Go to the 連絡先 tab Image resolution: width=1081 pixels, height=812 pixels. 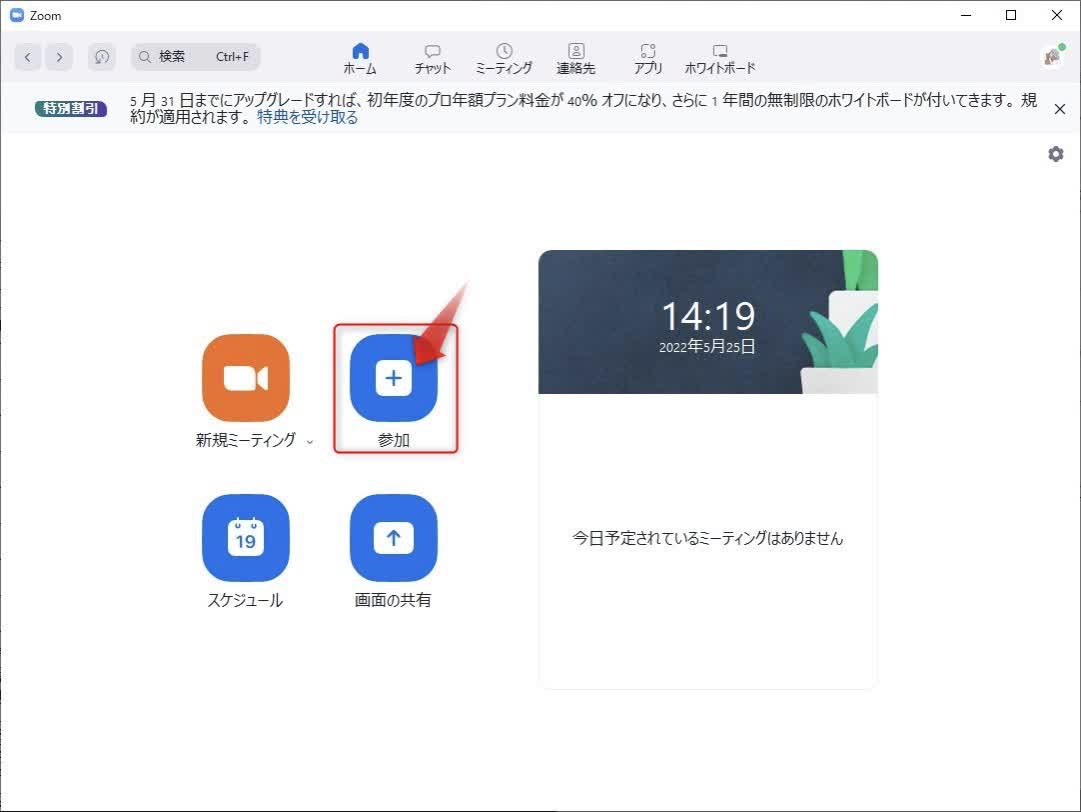(576, 58)
